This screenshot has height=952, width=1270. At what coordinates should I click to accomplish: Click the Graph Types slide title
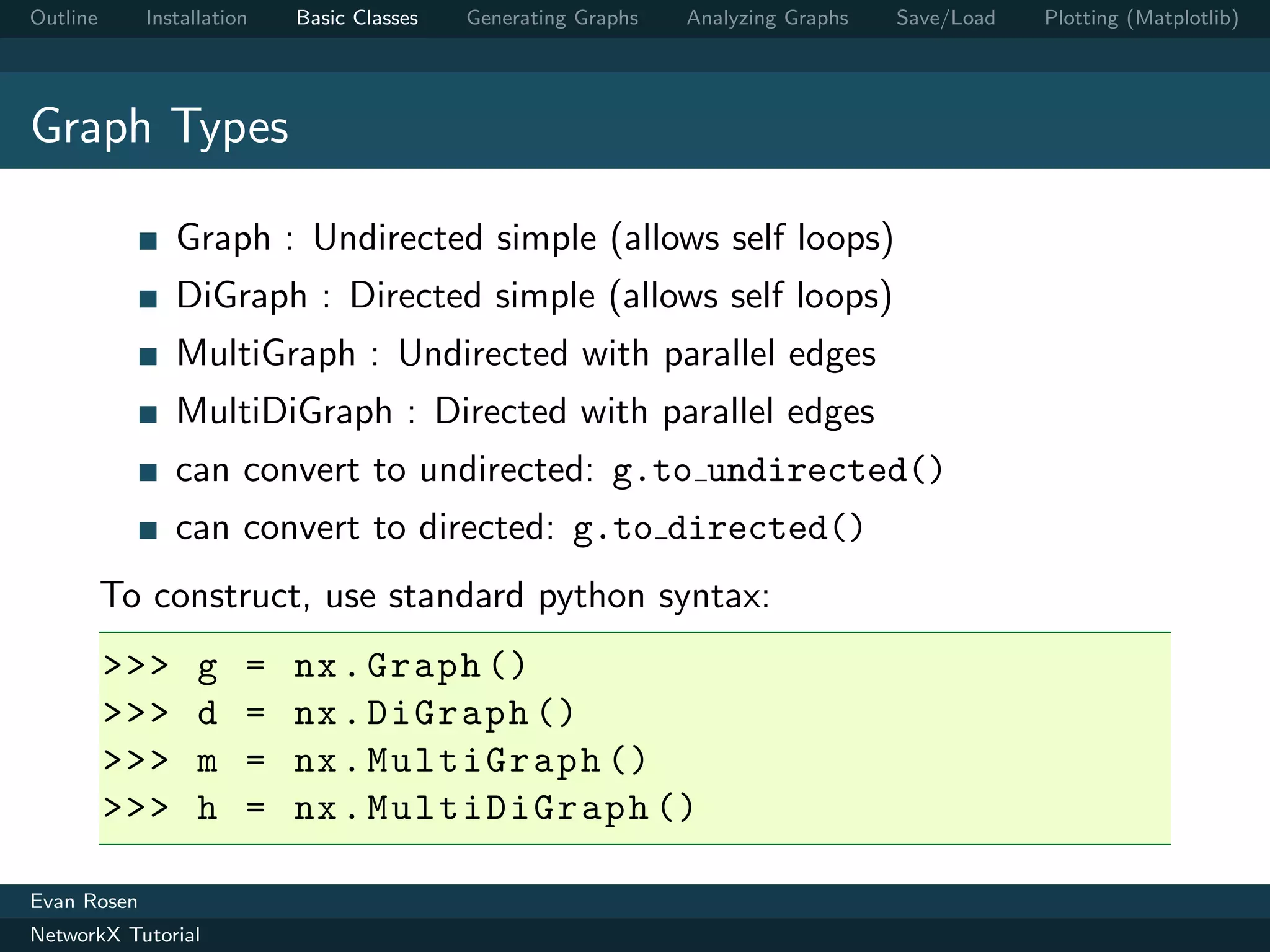pyautogui.click(x=160, y=126)
